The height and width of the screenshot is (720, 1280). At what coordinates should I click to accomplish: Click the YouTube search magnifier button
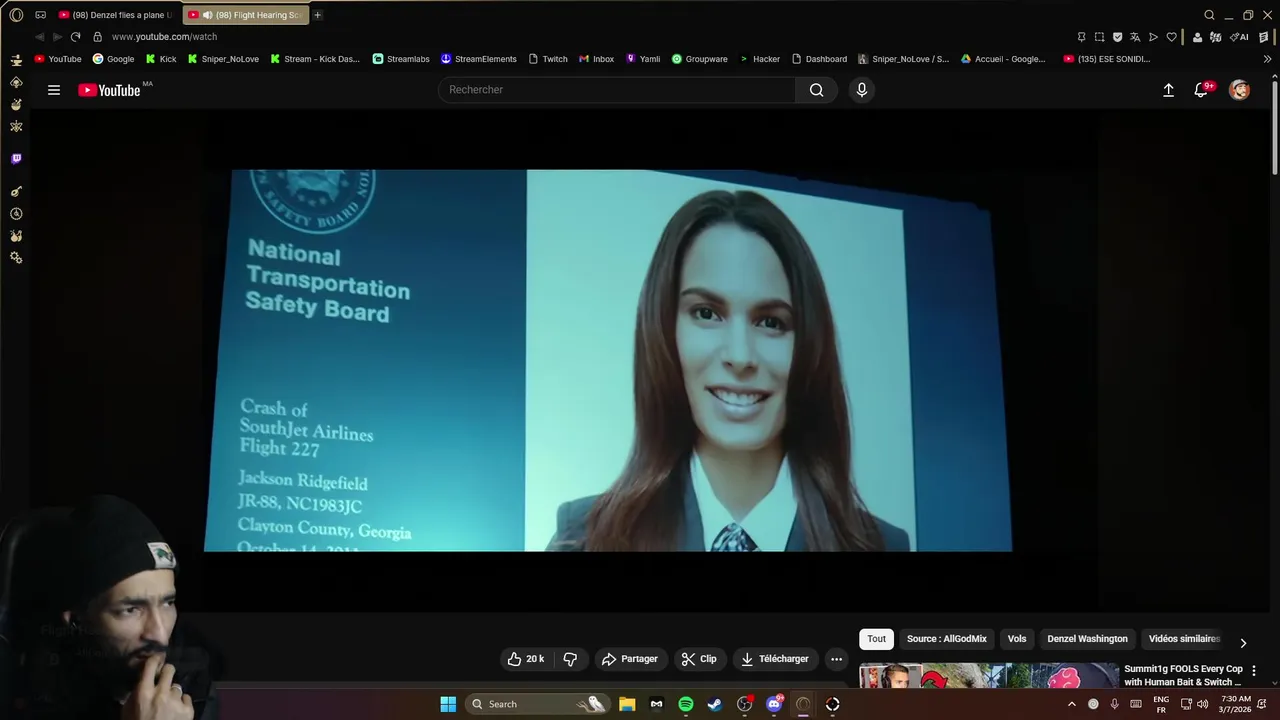817,90
